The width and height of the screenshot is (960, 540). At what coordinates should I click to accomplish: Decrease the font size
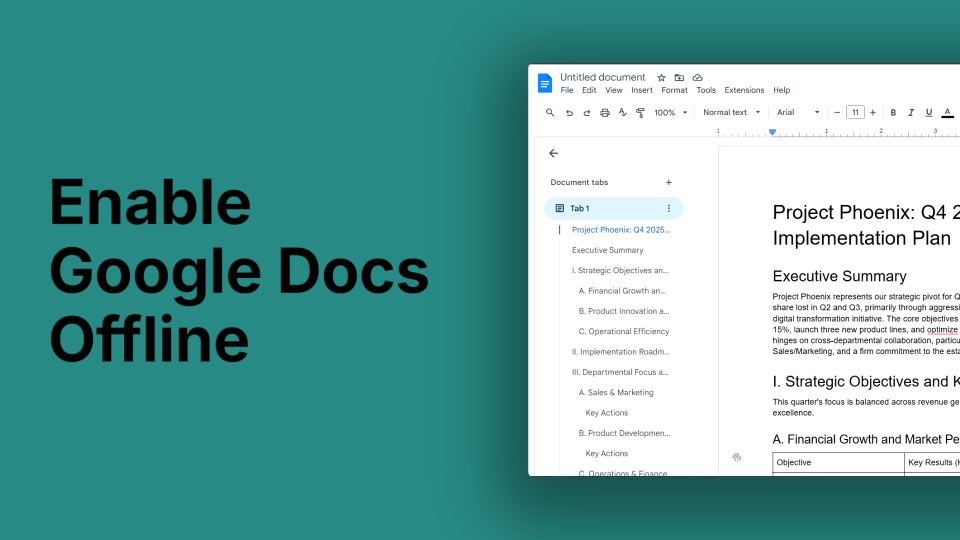(837, 113)
